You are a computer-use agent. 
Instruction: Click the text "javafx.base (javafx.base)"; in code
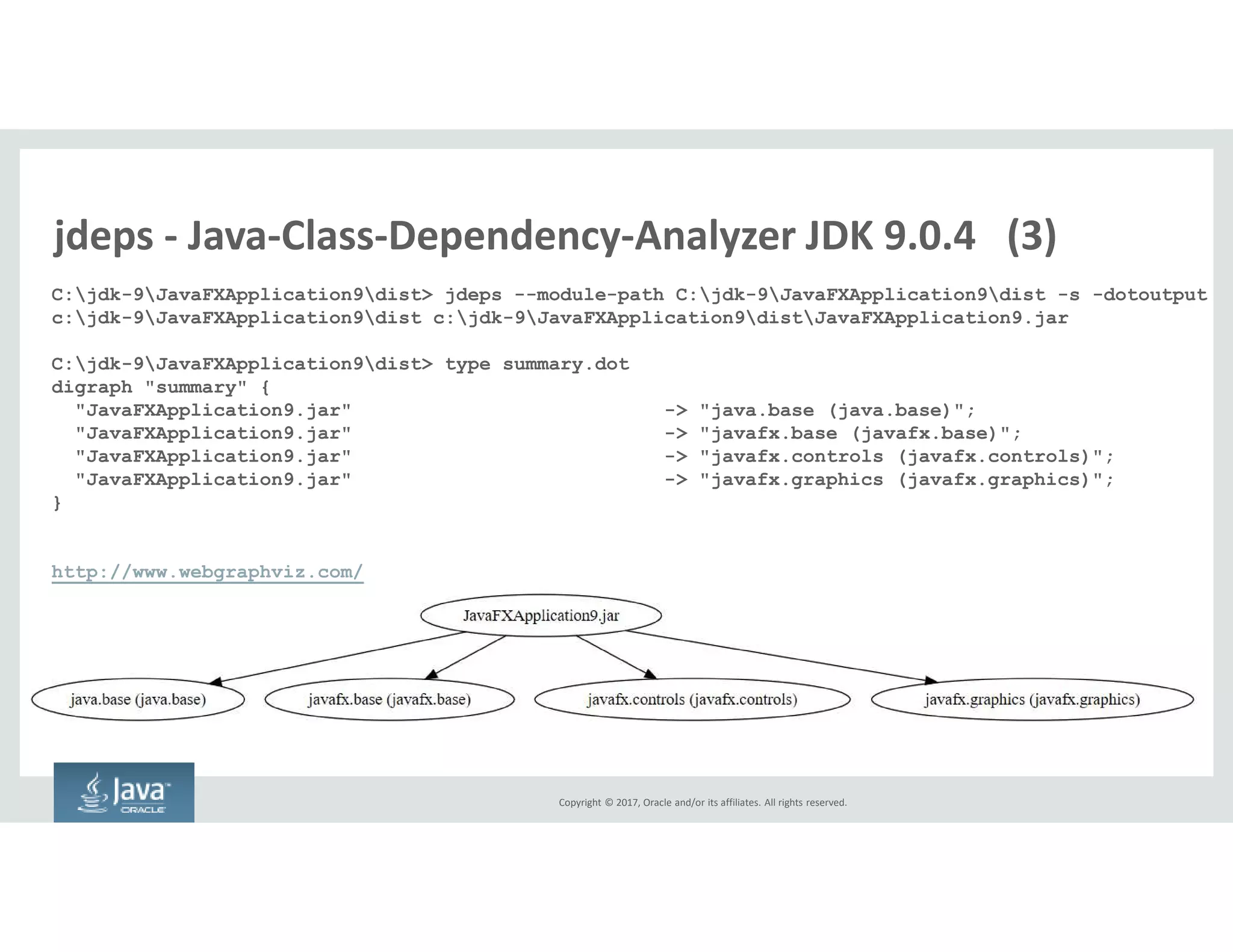point(860,433)
